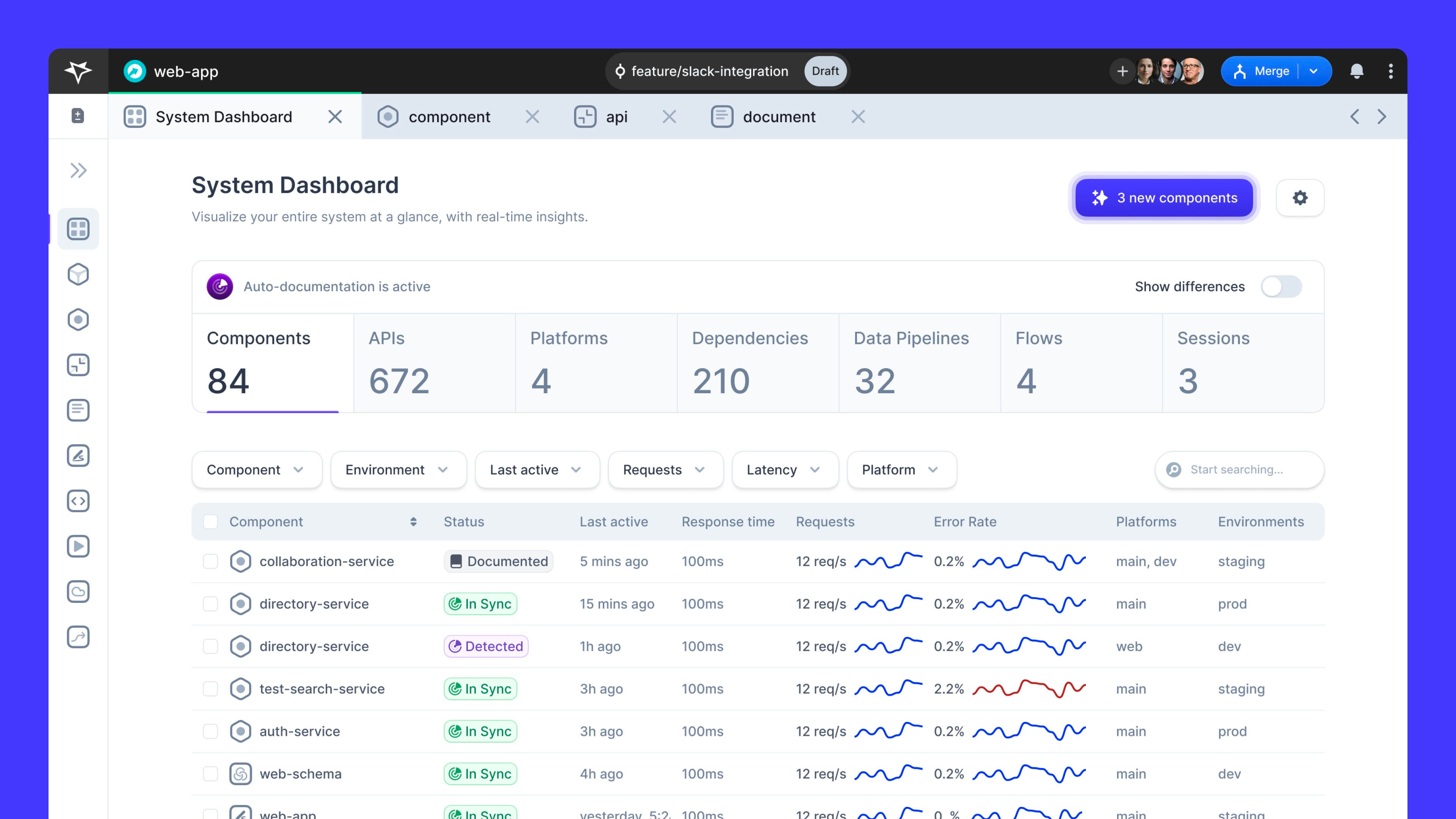Select the Flows stat tab
Viewport: 1456px width, 819px height.
point(1081,364)
